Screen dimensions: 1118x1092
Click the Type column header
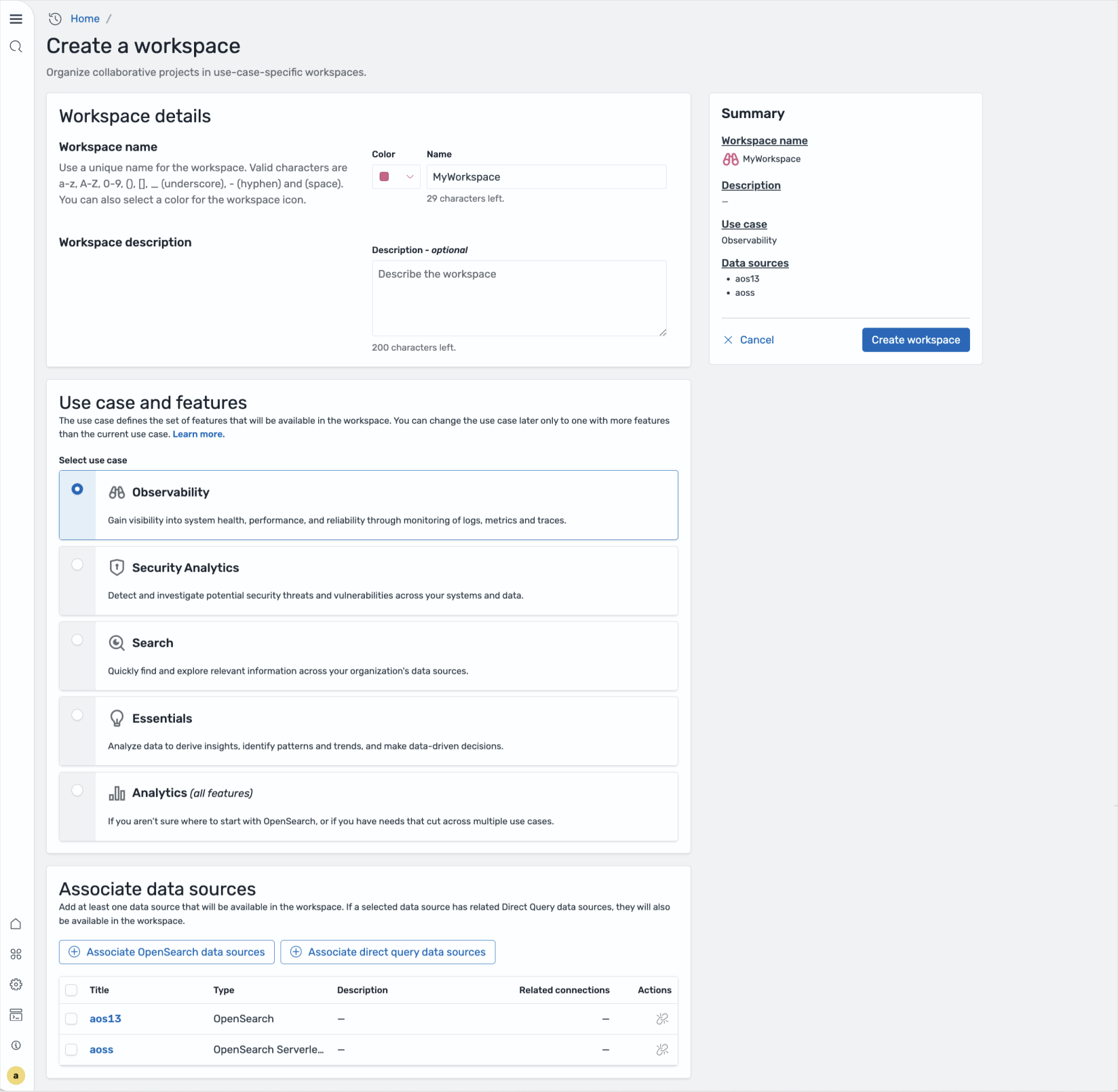[224, 990]
